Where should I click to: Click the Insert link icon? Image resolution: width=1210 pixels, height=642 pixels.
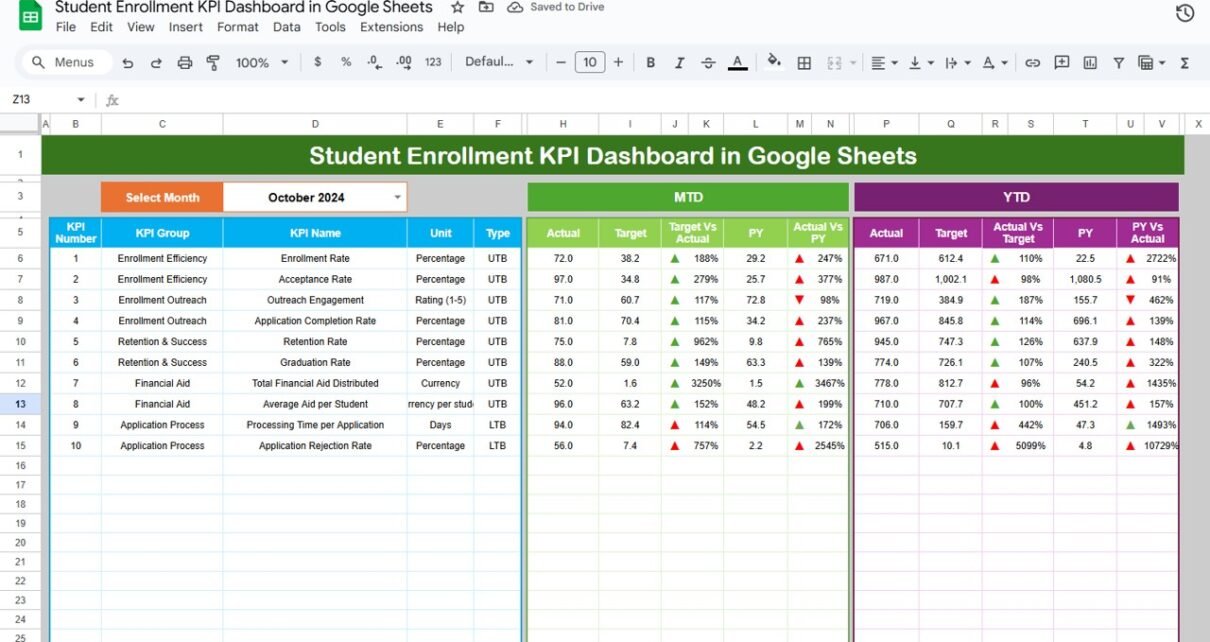[1032, 62]
